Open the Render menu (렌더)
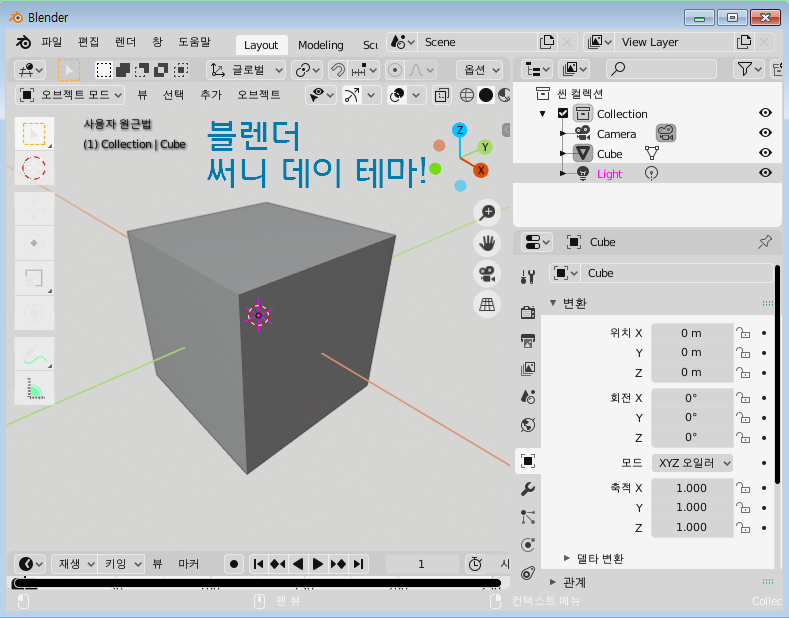Viewport: 789px width, 618px height. coord(125,42)
